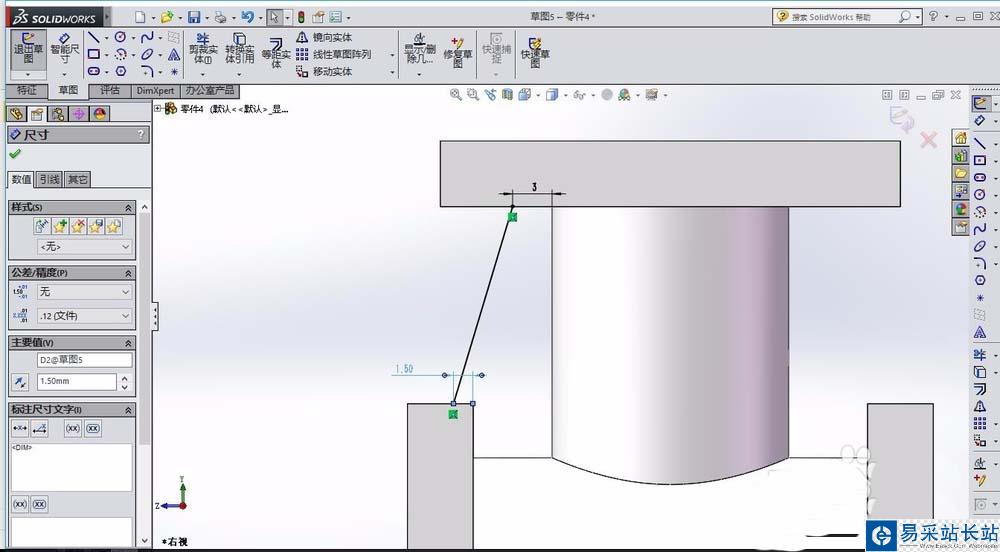Image resolution: width=1000 pixels, height=552 pixels.
Task: Click the Print icon
Action: pyautogui.click(x=221, y=17)
